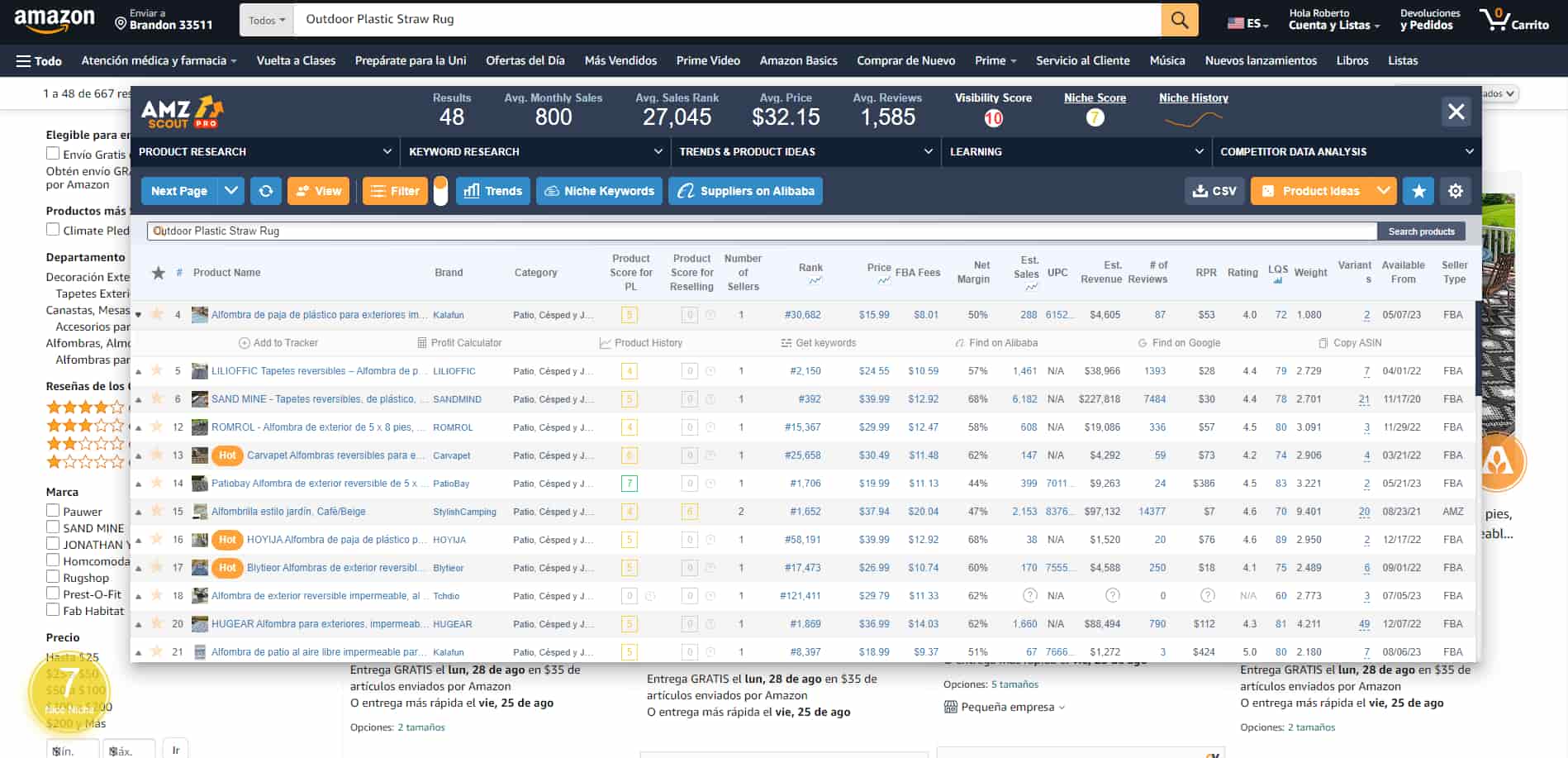The image size is (1568, 758).
Task: Star the SAND MINE product row 6
Action: [x=157, y=398]
